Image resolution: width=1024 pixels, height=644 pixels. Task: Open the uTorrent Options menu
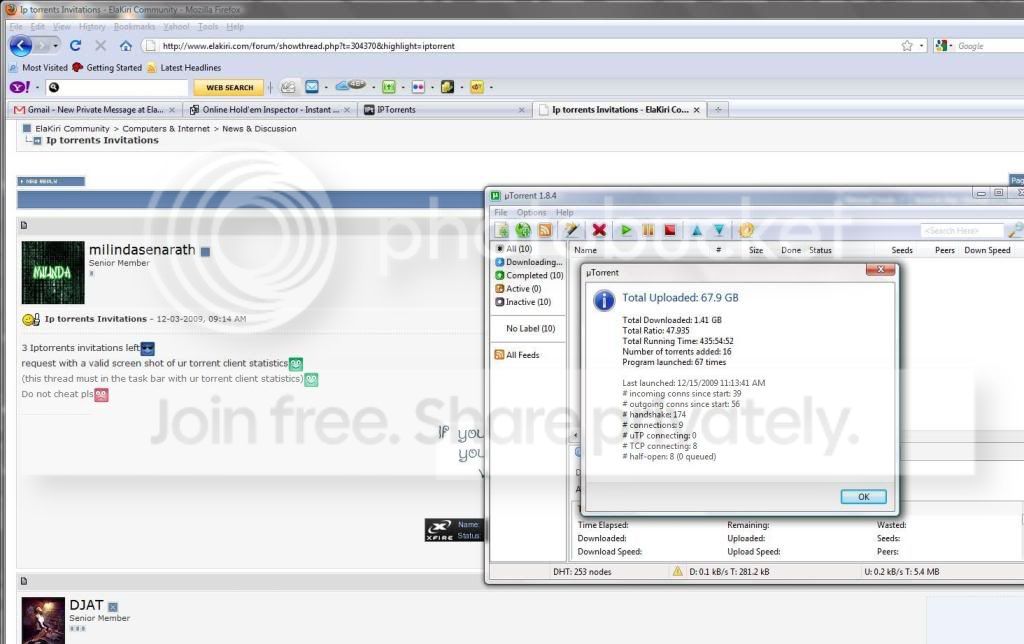tap(531, 212)
